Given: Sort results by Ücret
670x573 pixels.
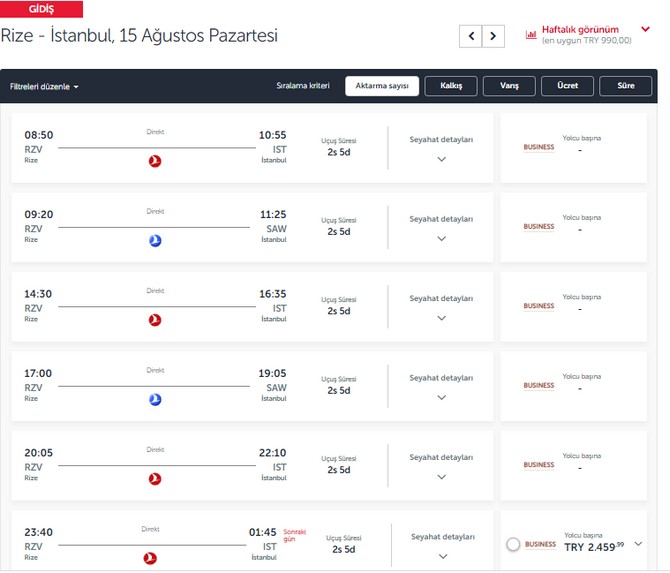Looking at the screenshot, I should [567, 86].
